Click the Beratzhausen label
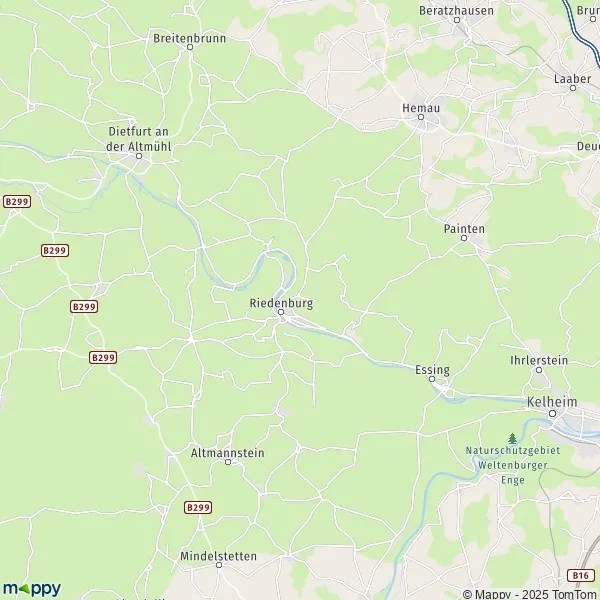This screenshot has width=600, height=600. pyautogui.click(x=456, y=11)
